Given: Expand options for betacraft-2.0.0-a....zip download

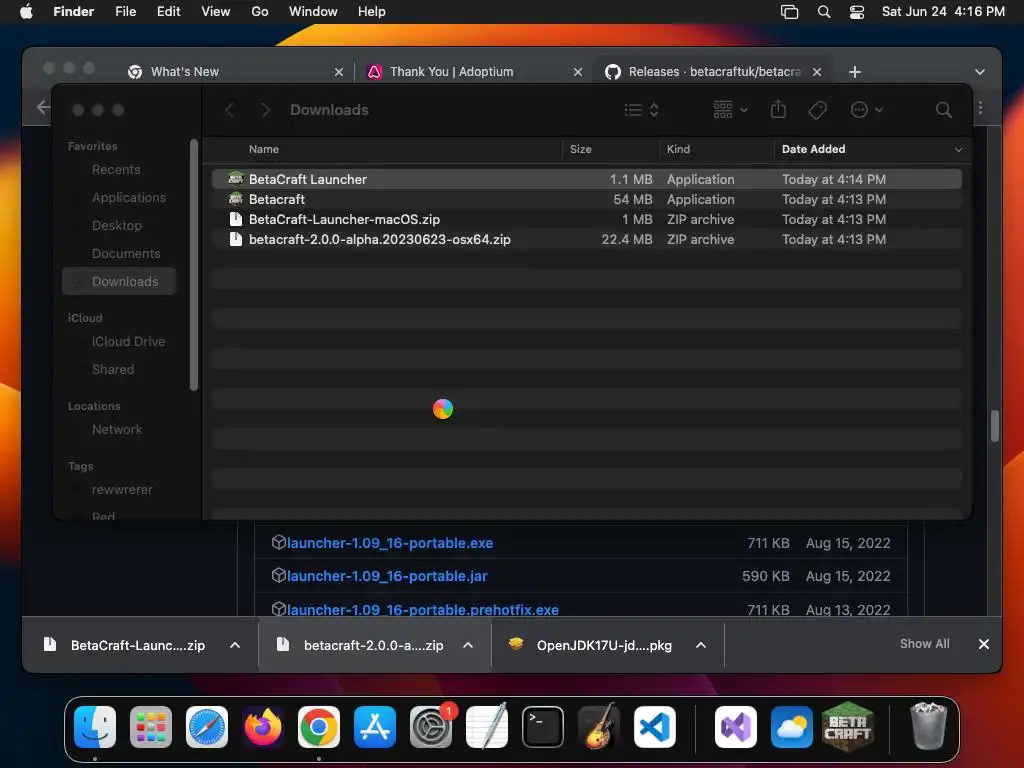Looking at the screenshot, I should (468, 645).
